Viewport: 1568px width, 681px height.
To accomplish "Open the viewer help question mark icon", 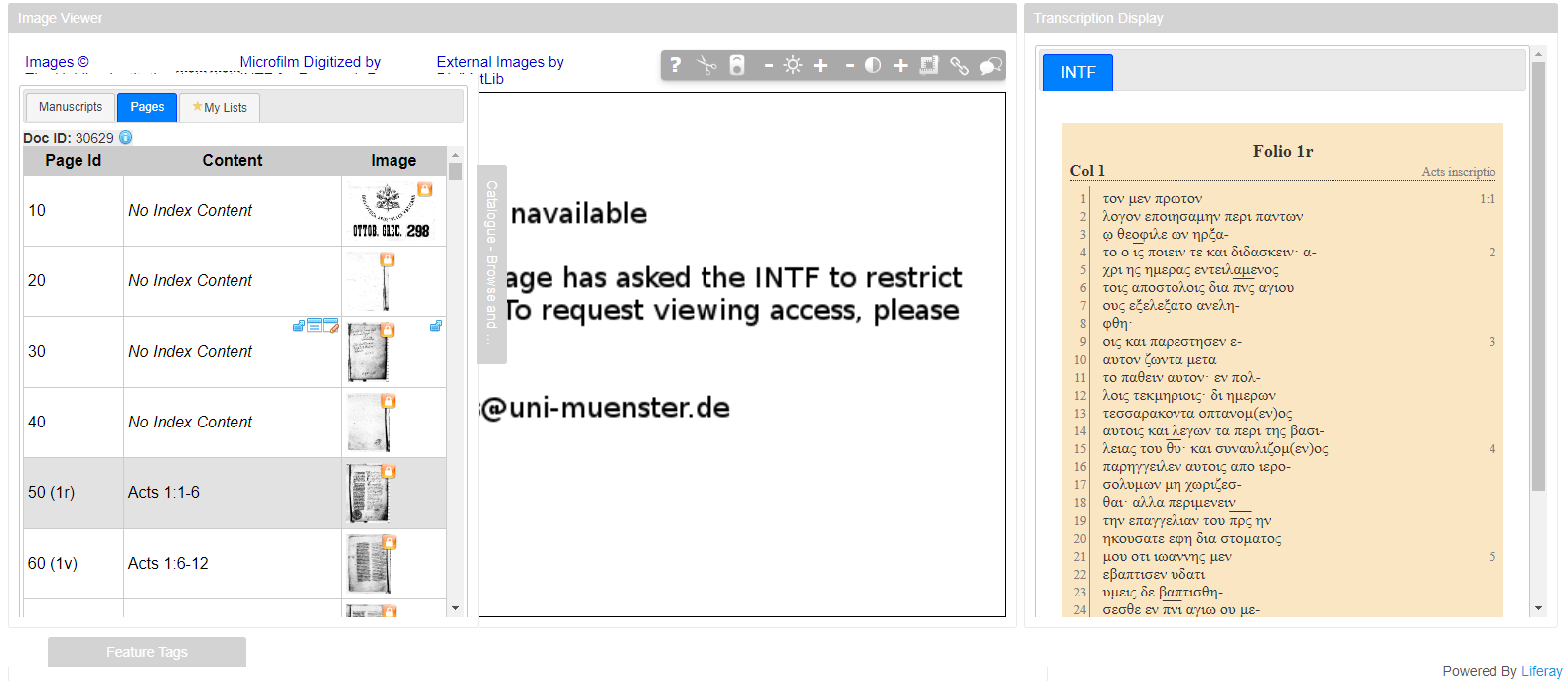I will coord(676,65).
